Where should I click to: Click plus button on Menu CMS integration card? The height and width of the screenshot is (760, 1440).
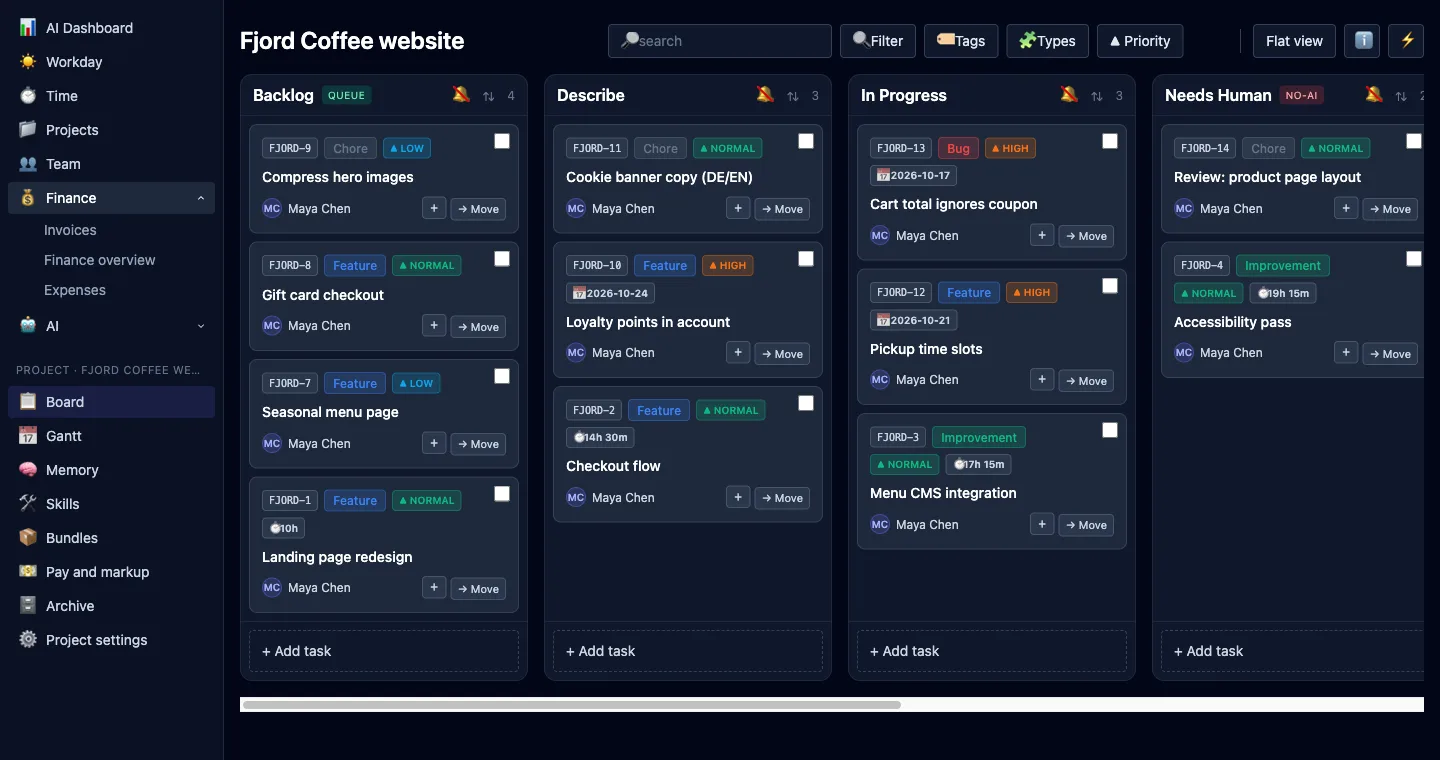[1042, 524]
